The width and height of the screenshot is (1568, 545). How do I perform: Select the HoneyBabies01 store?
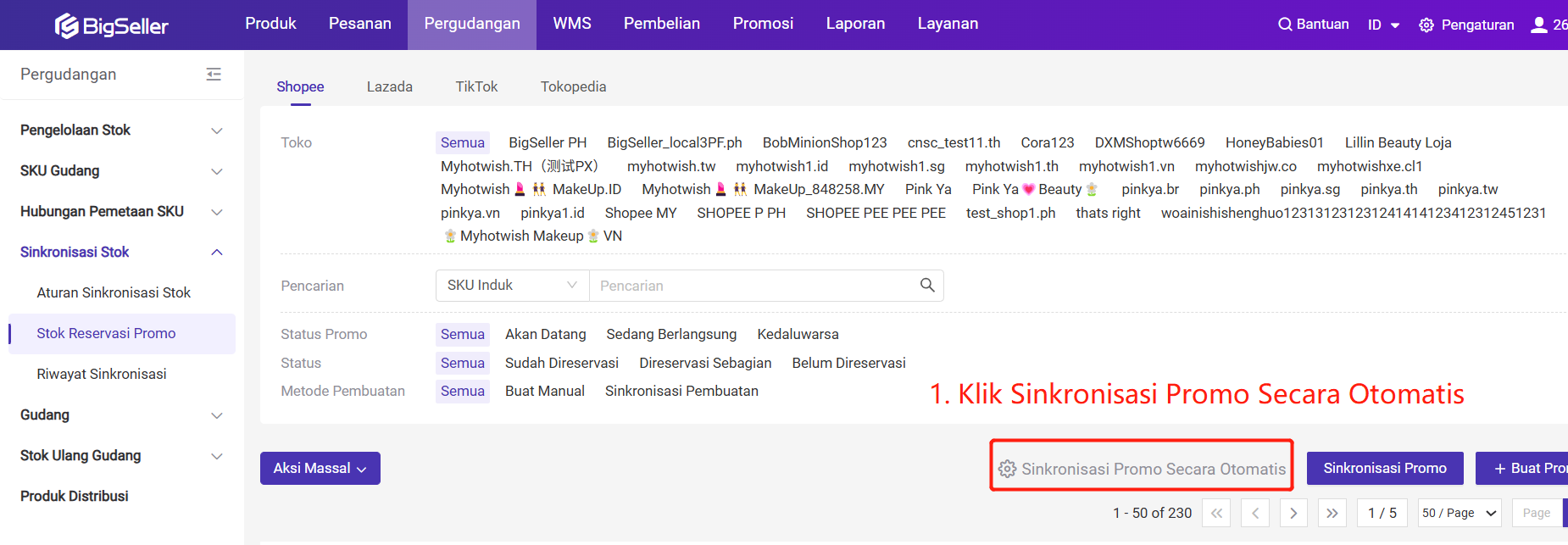tap(1275, 142)
